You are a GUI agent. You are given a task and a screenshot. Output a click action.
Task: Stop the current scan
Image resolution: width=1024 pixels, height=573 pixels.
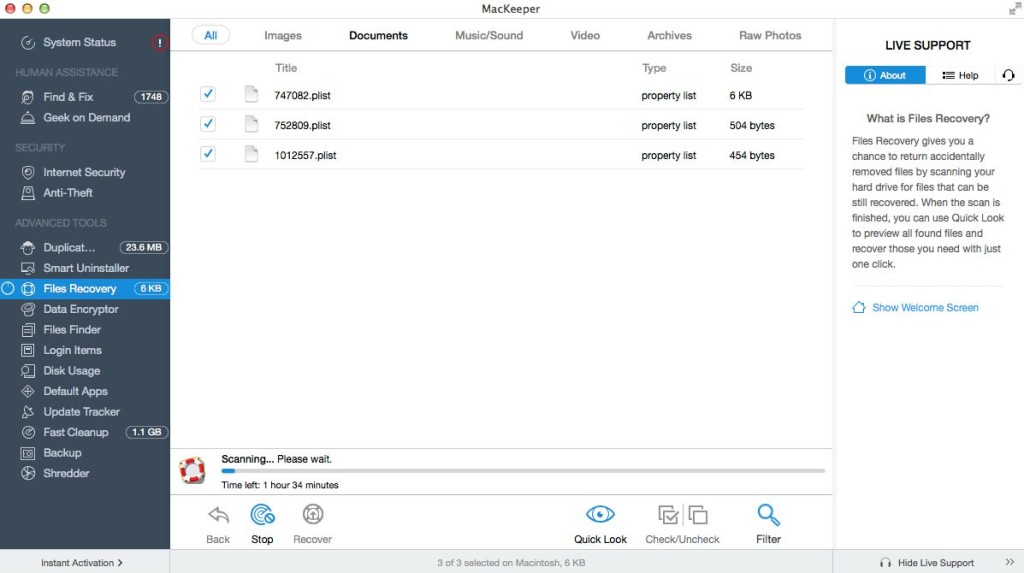pos(262,524)
